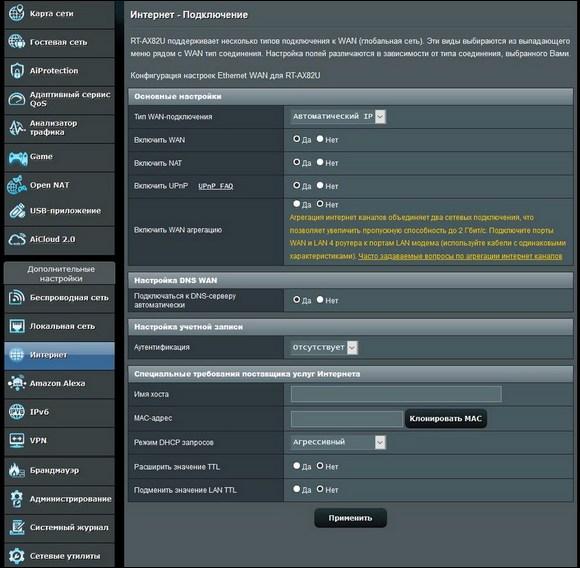Open the Локальная сеть LAN icon

[17, 326]
